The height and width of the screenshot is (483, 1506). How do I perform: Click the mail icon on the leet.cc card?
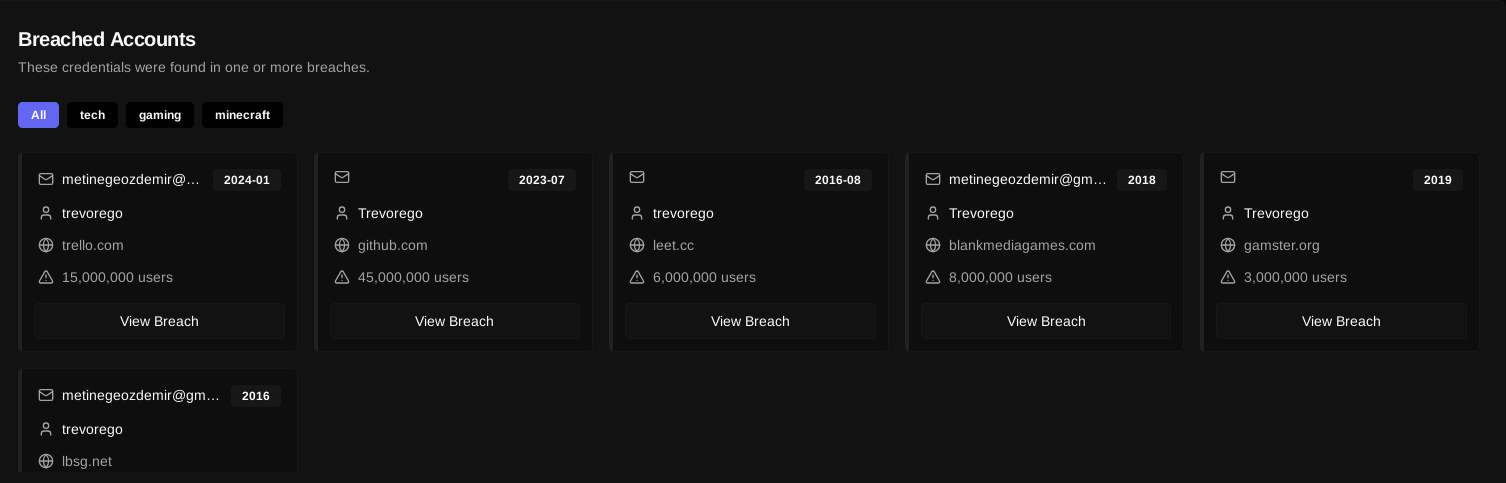pos(637,177)
